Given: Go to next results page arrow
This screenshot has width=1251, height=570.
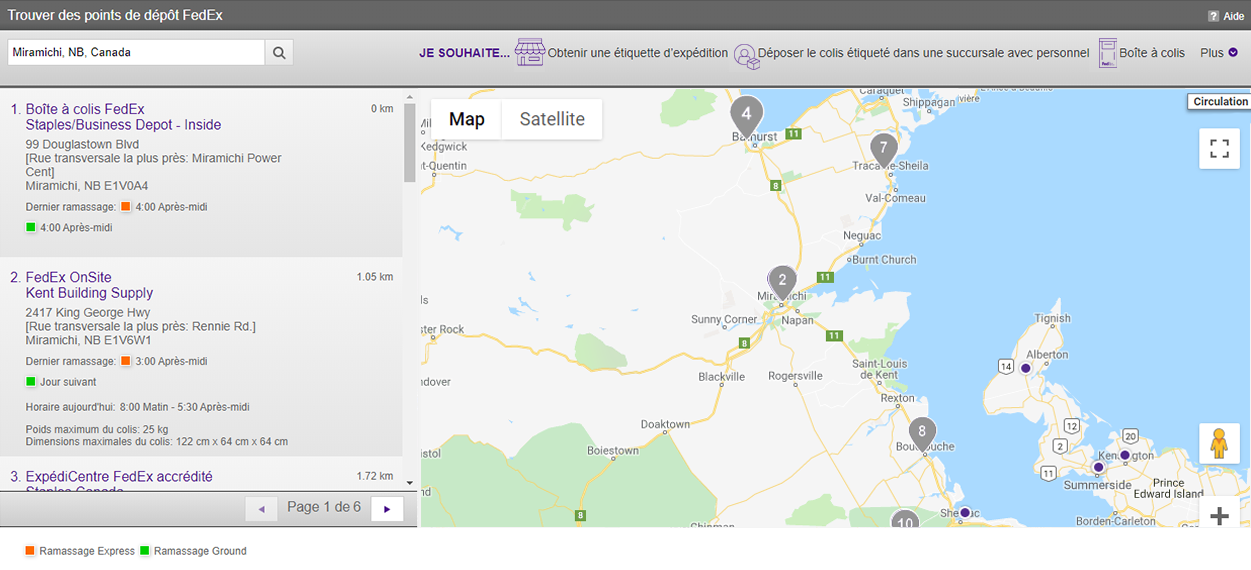Looking at the screenshot, I should tap(387, 509).
